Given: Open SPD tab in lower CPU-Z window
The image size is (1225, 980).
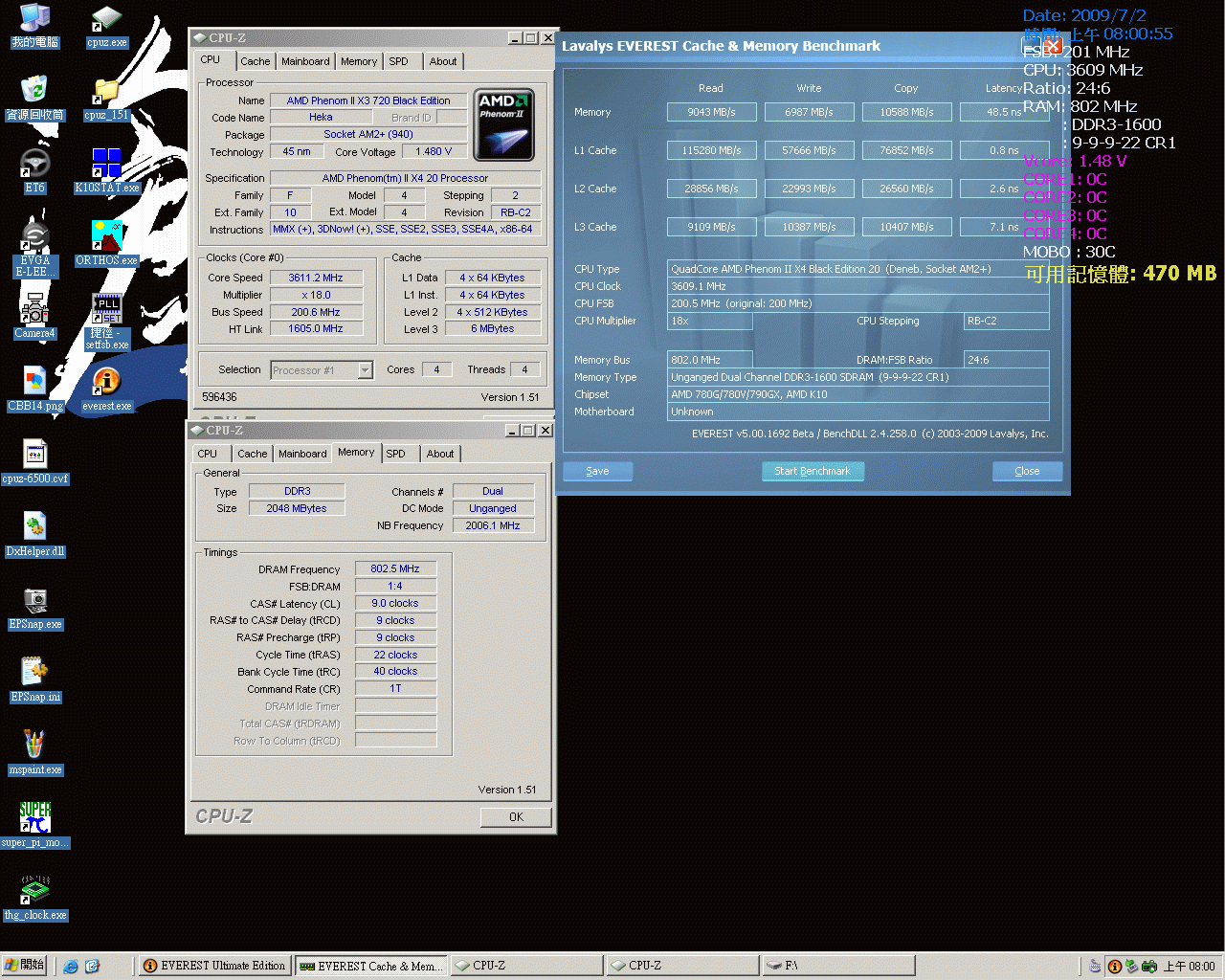Looking at the screenshot, I should pyautogui.click(x=396, y=454).
